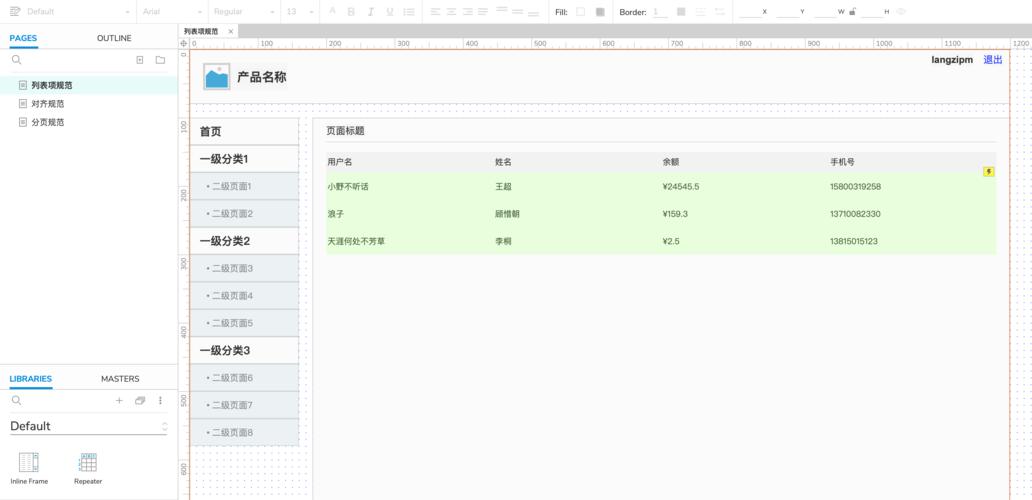This screenshot has width=1032, height=500.
Task: Click the dark Fill color swatch
Action: [600, 12]
